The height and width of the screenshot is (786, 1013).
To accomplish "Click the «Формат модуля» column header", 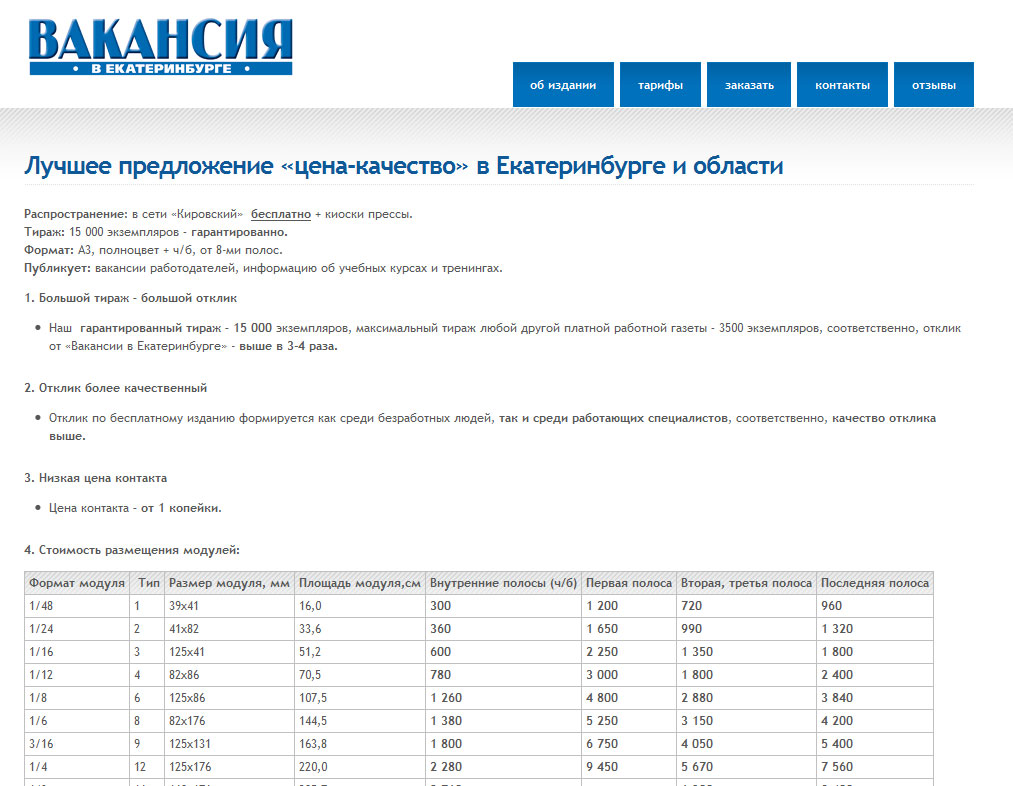I will click(x=77, y=583).
